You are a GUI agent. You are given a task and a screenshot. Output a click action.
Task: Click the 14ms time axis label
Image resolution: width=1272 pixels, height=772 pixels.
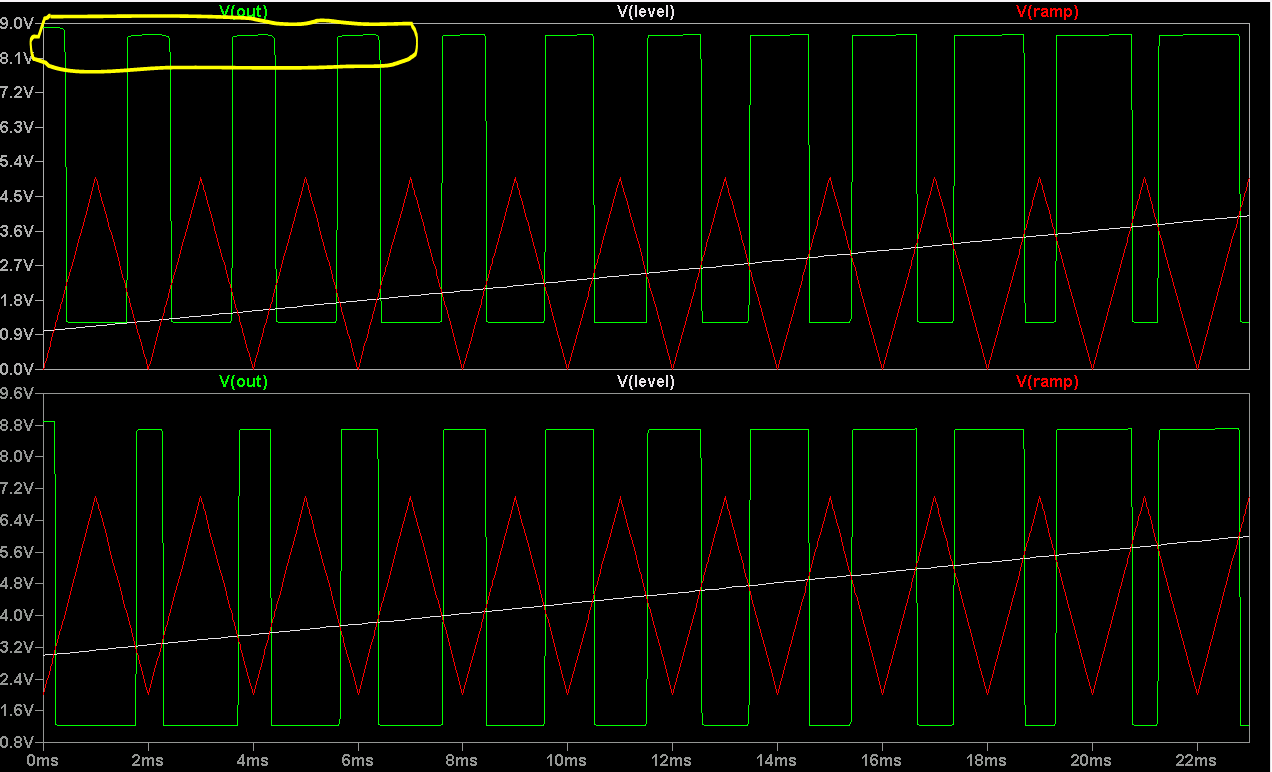[777, 761]
